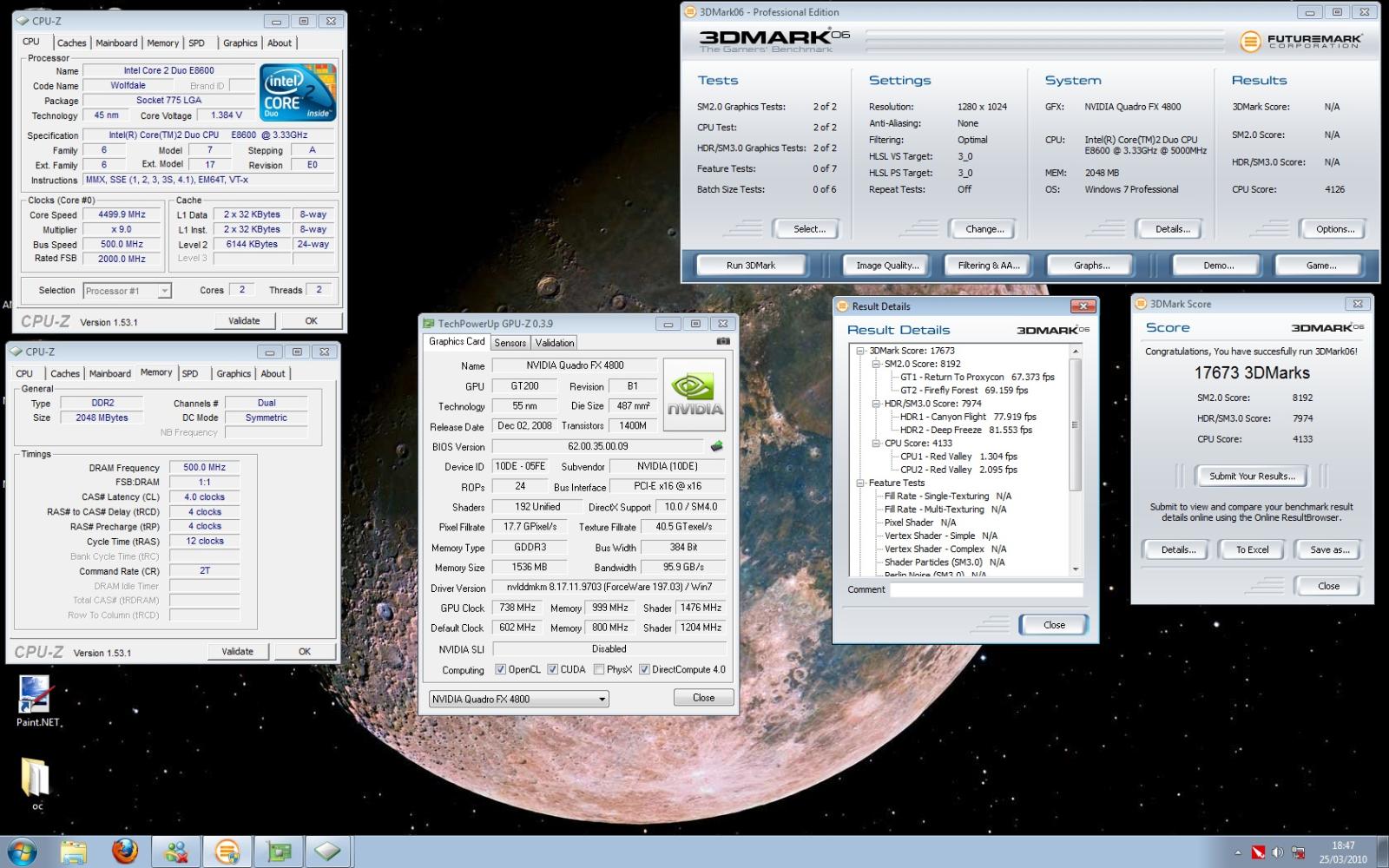This screenshot has height=868, width=1389.
Task: Switch to the 3DMark06 taskbar icon
Action: point(227,852)
